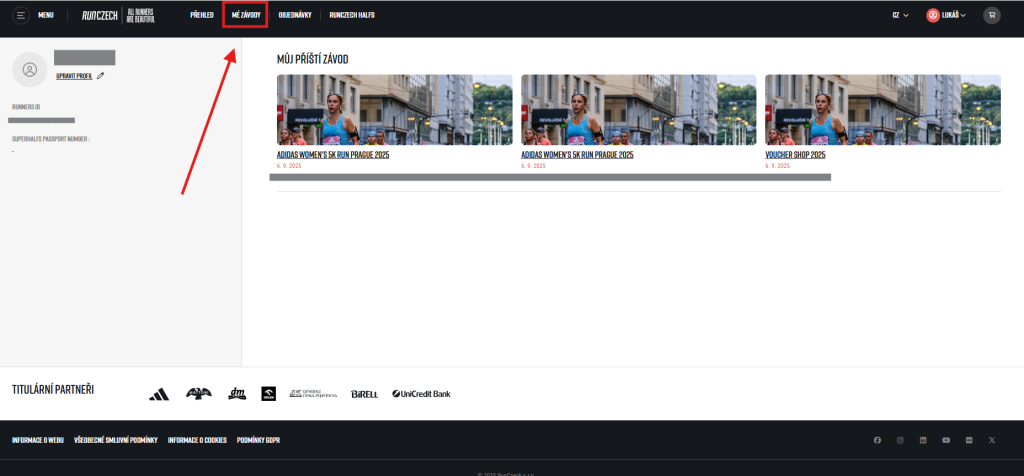Click the Superhalfs Passport Number label
Screen dimensions: 1024x476
click(50, 139)
